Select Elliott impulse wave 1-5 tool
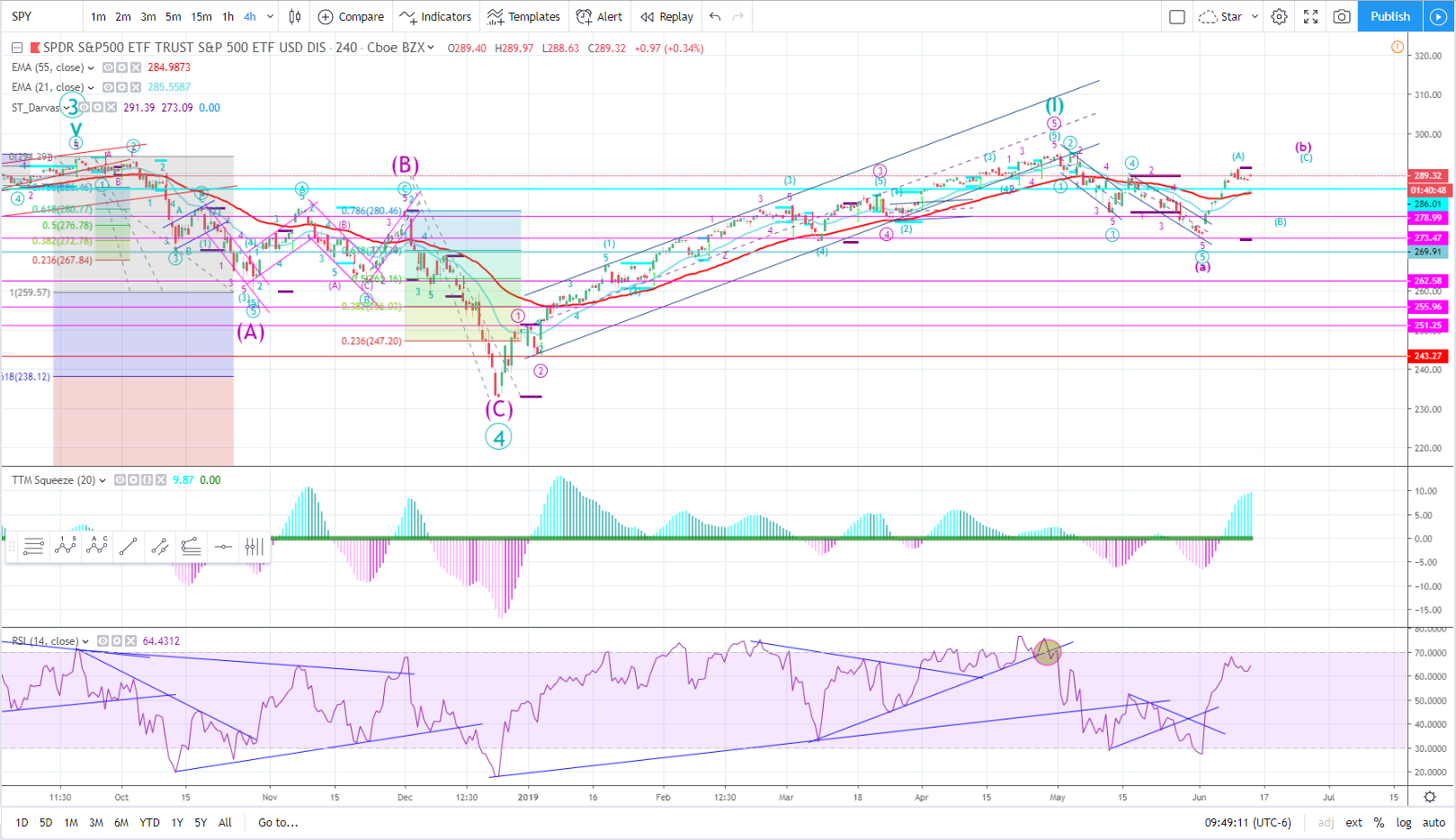 [66, 546]
